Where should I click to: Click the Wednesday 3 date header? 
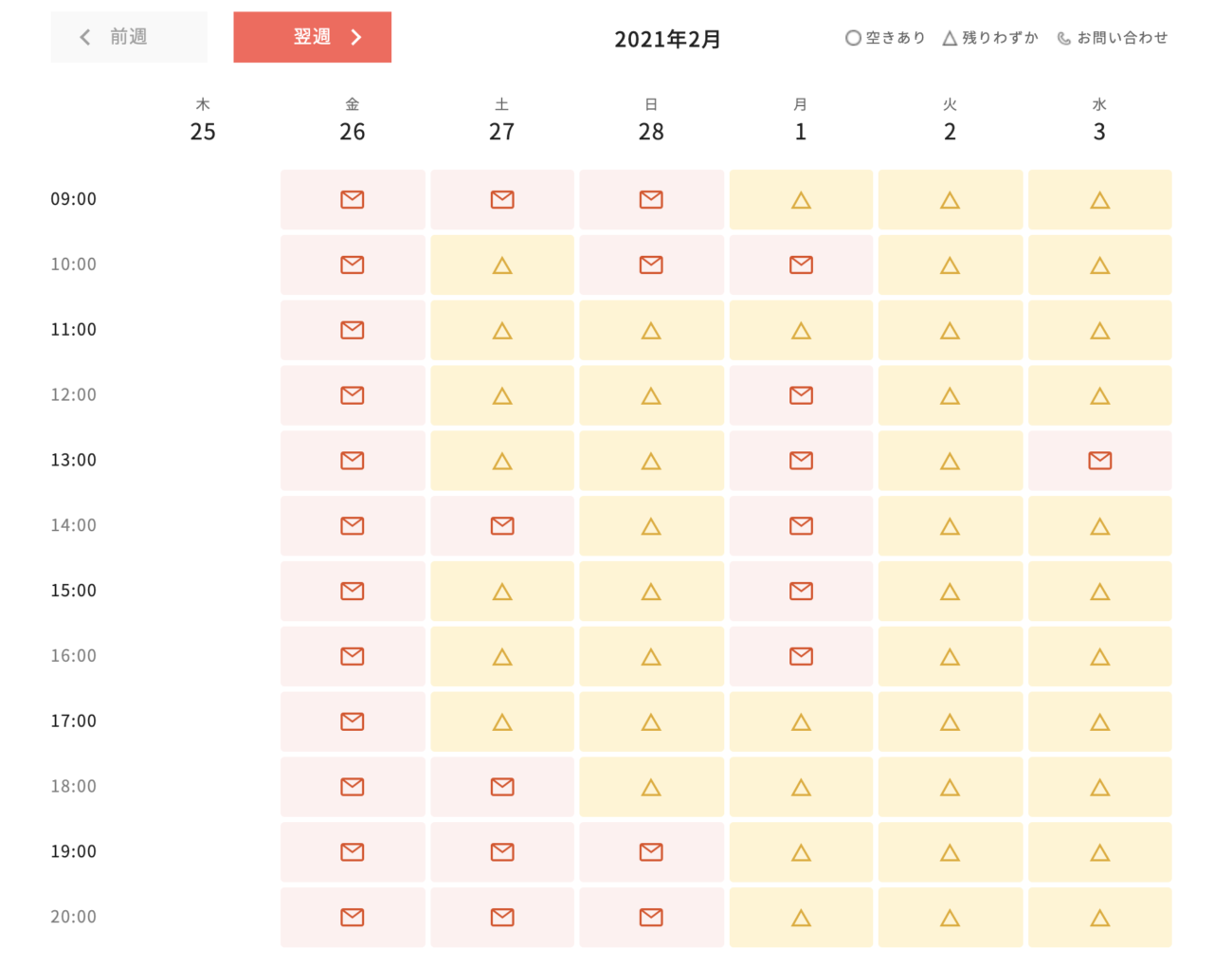tap(1099, 120)
